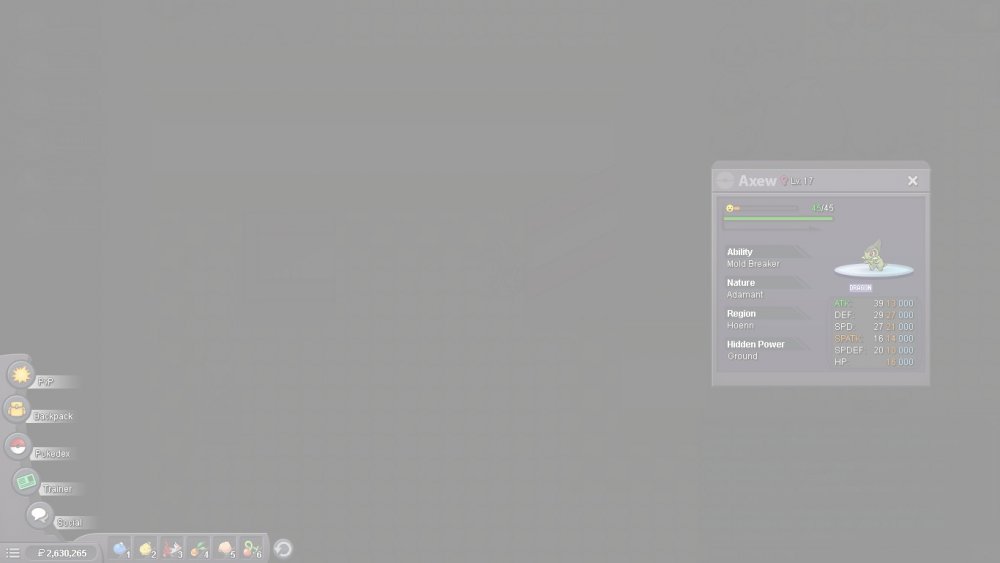Click the Dragon type badge
The width and height of the screenshot is (1000, 563).
click(x=860, y=288)
